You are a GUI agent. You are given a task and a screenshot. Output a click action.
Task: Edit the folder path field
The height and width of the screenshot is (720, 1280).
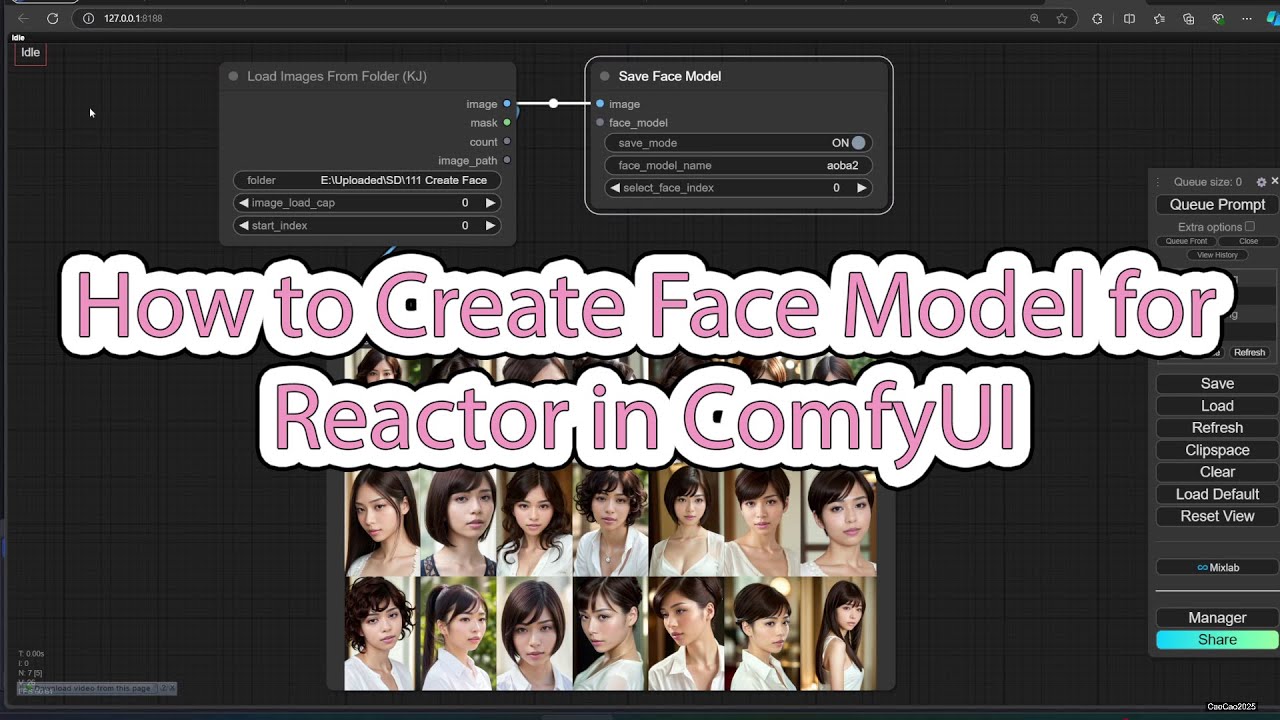pos(367,180)
